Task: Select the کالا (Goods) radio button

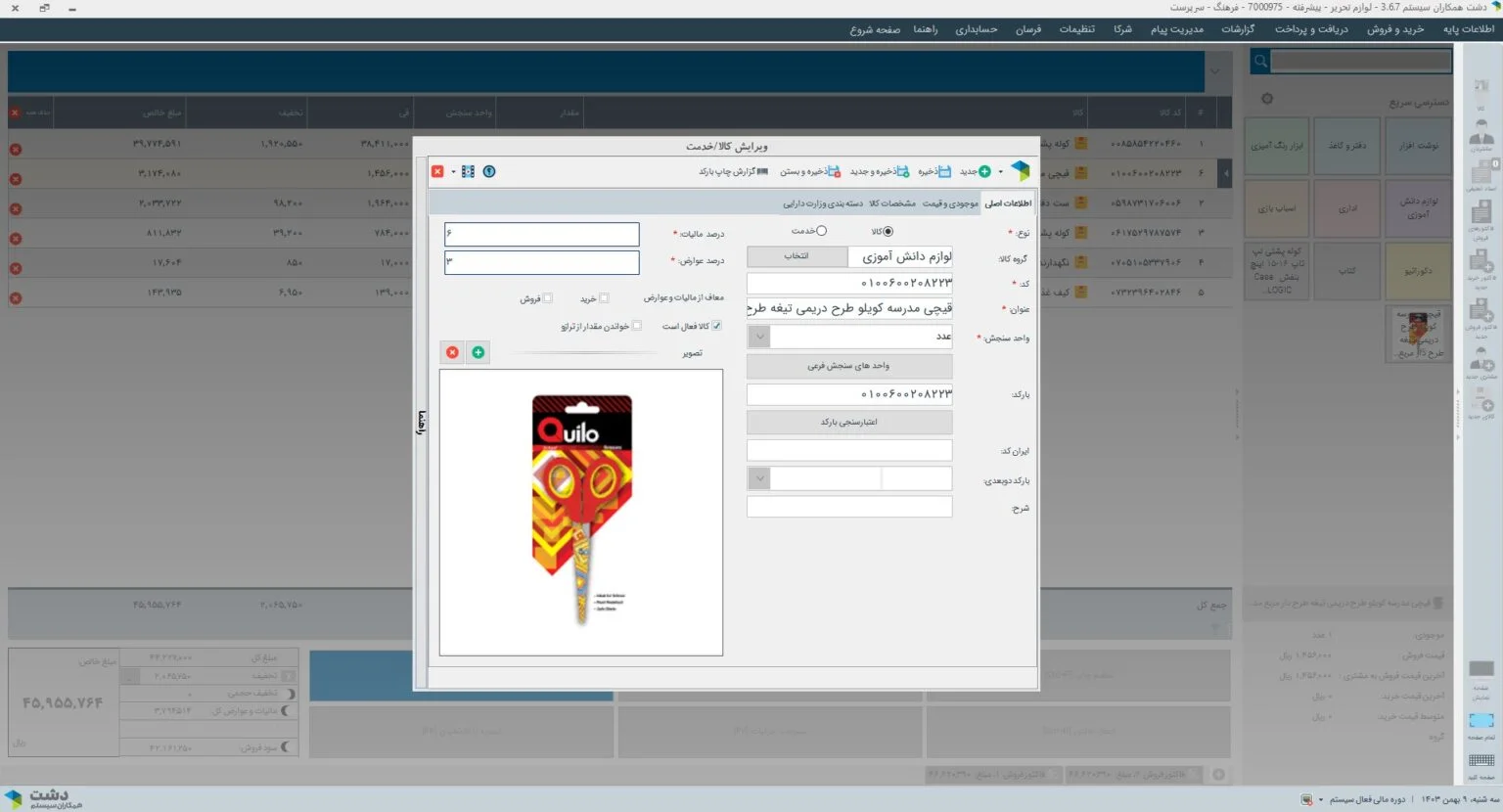Action: tap(888, 232)
